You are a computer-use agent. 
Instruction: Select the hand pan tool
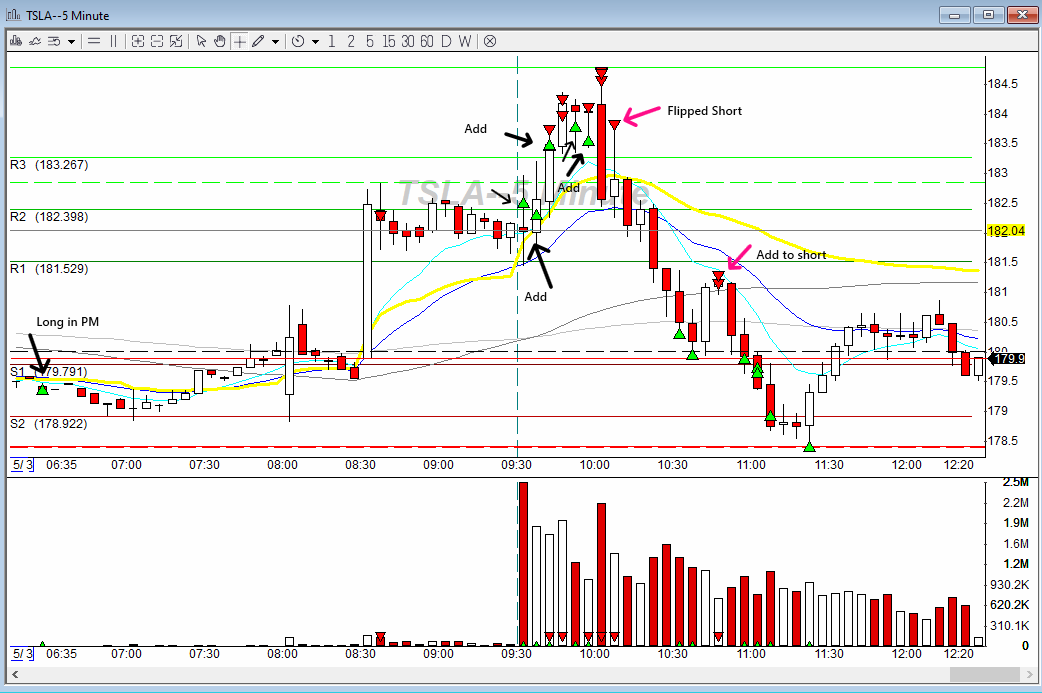point(220,41)
